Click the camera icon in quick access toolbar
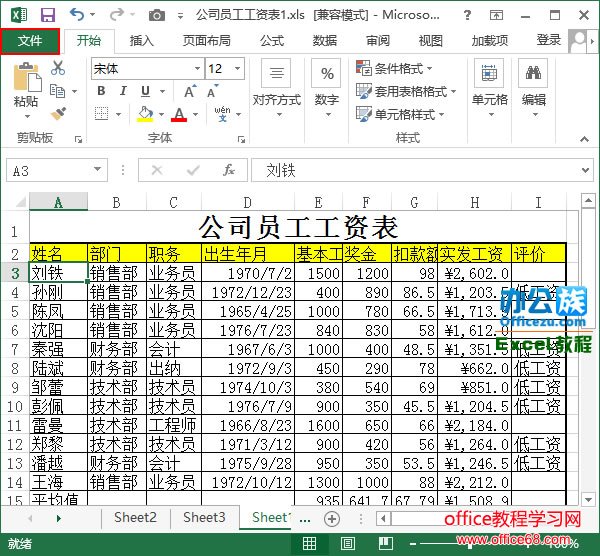 [x=157, y=15]
